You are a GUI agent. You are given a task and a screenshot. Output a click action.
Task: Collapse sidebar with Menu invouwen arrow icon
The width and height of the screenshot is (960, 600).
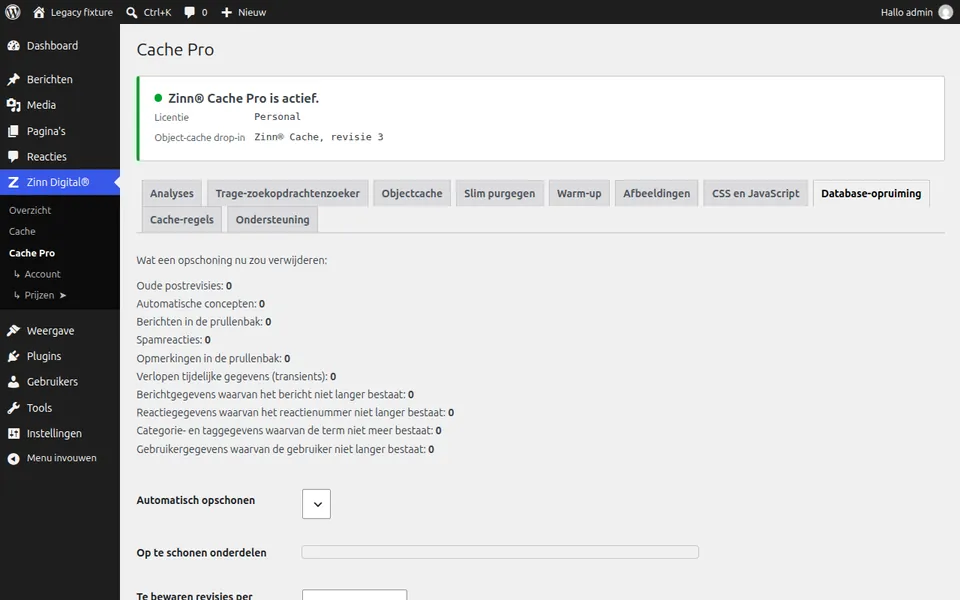click(13, 459)
